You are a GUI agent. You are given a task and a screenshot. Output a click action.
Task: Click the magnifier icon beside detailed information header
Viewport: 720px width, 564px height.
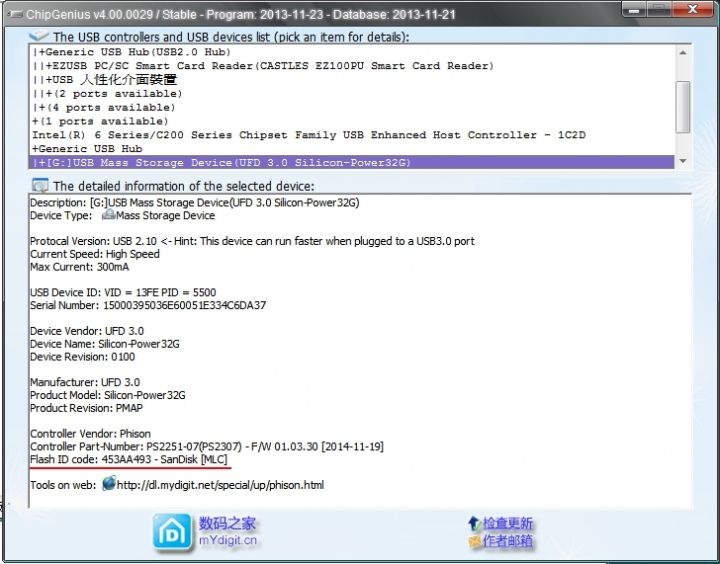coord(40,186)
